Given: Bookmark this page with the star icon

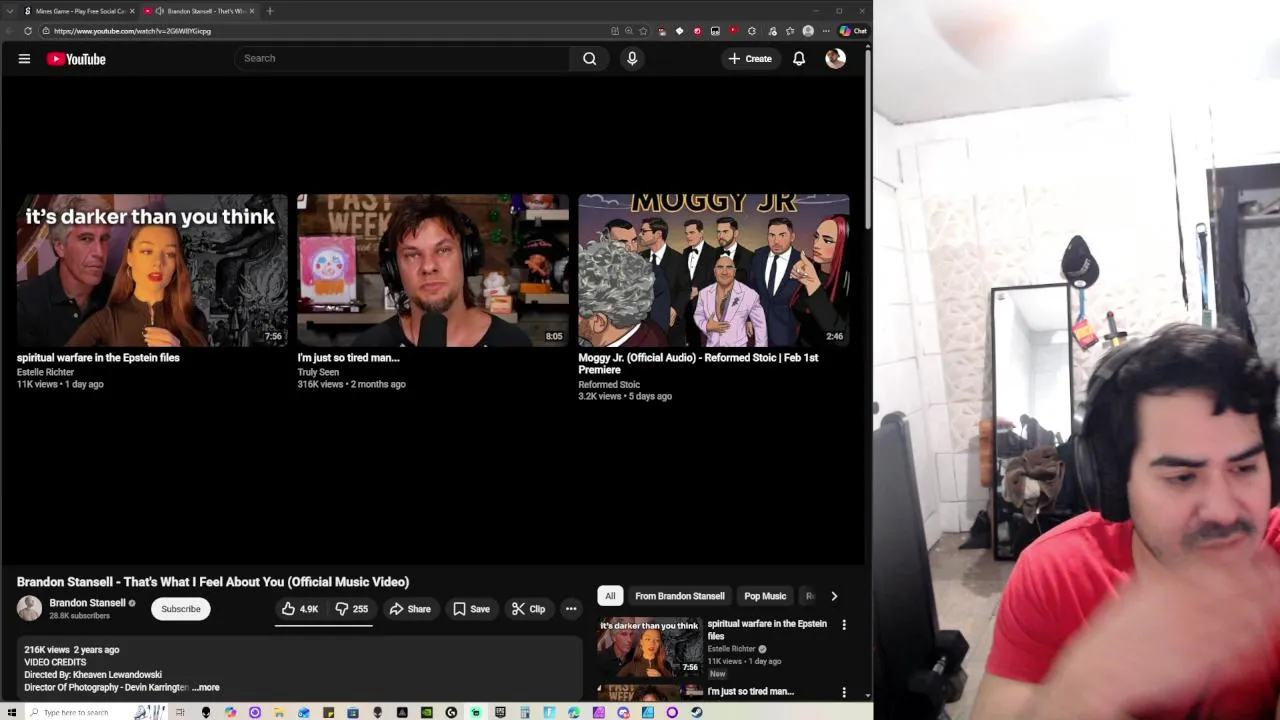Looking at the screenshot, I should tap(643, 31).
